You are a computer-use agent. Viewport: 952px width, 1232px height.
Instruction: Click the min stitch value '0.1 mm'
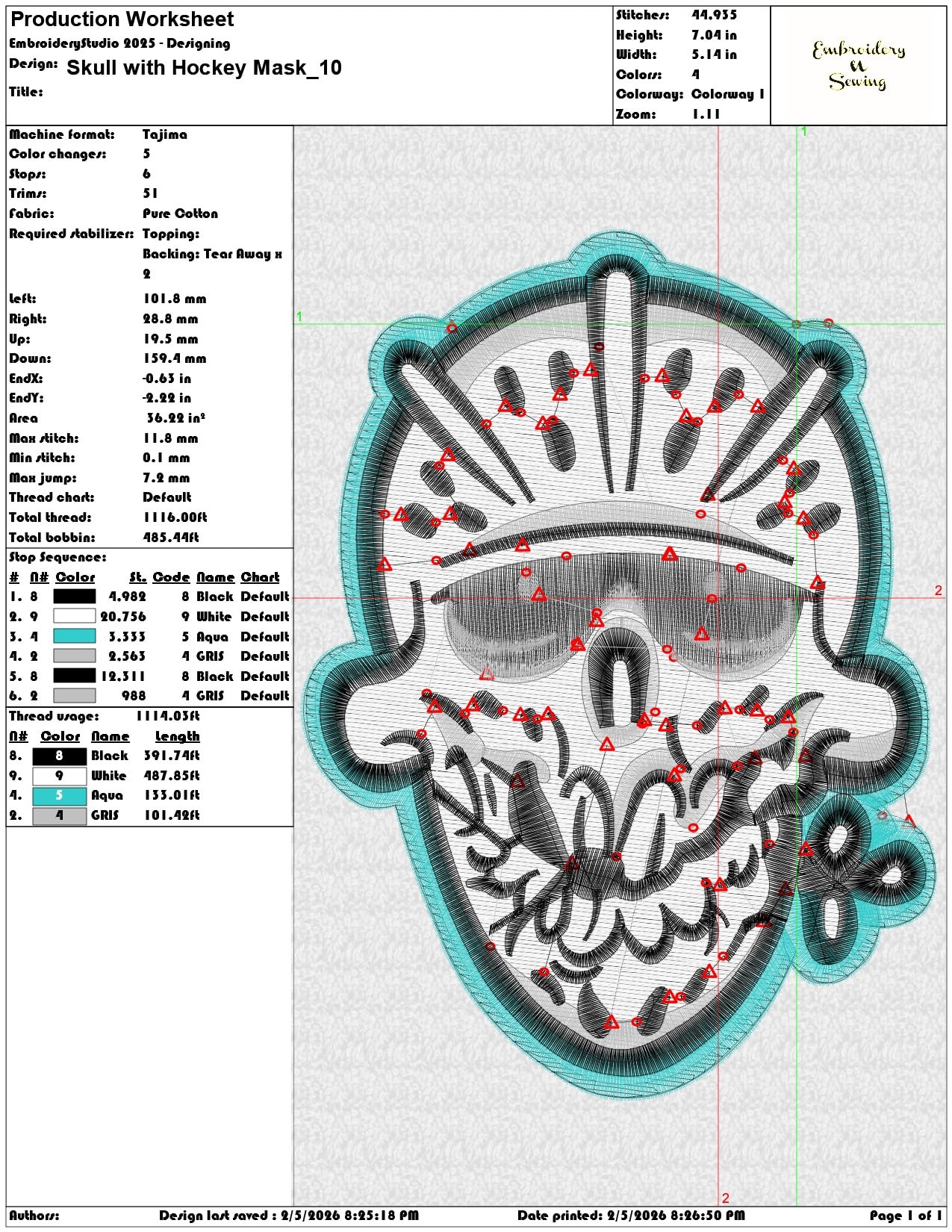click(167, 458)
